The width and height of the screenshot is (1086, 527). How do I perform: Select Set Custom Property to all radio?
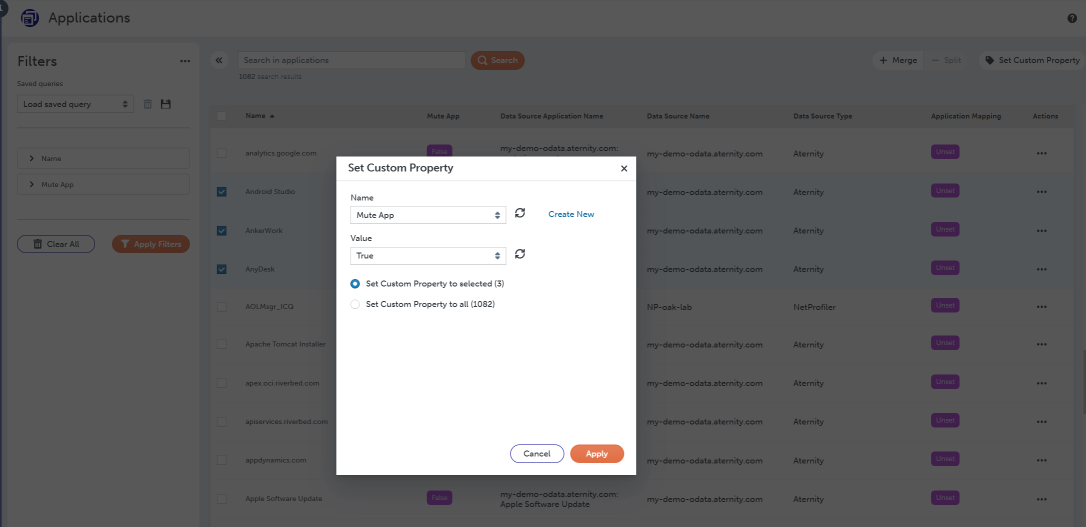[x=355, y=304]
